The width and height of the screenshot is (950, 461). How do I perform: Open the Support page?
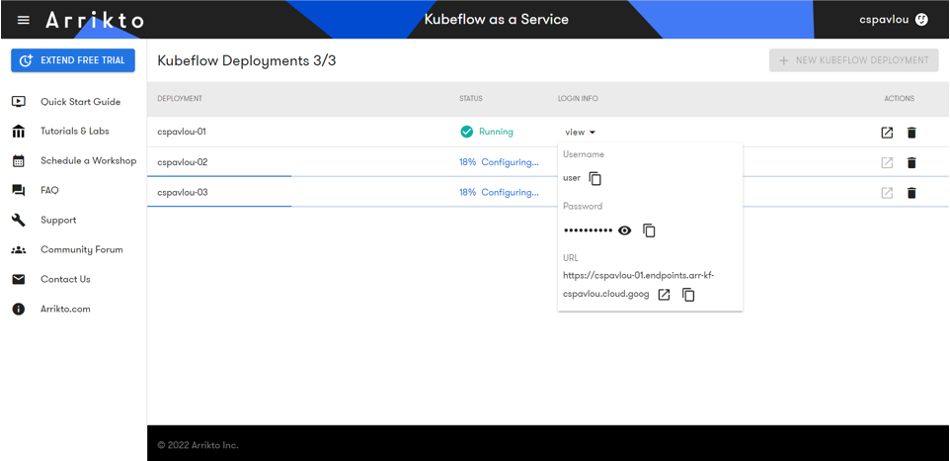point(58,220)
